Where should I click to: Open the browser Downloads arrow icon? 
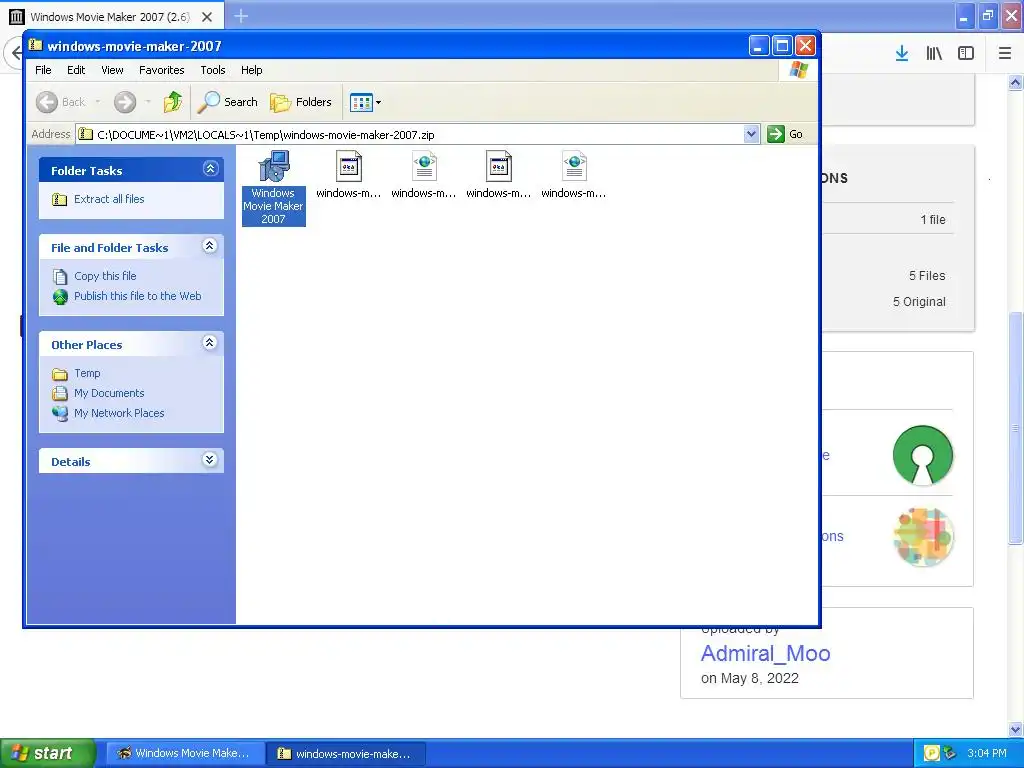[x=902, y=54]
